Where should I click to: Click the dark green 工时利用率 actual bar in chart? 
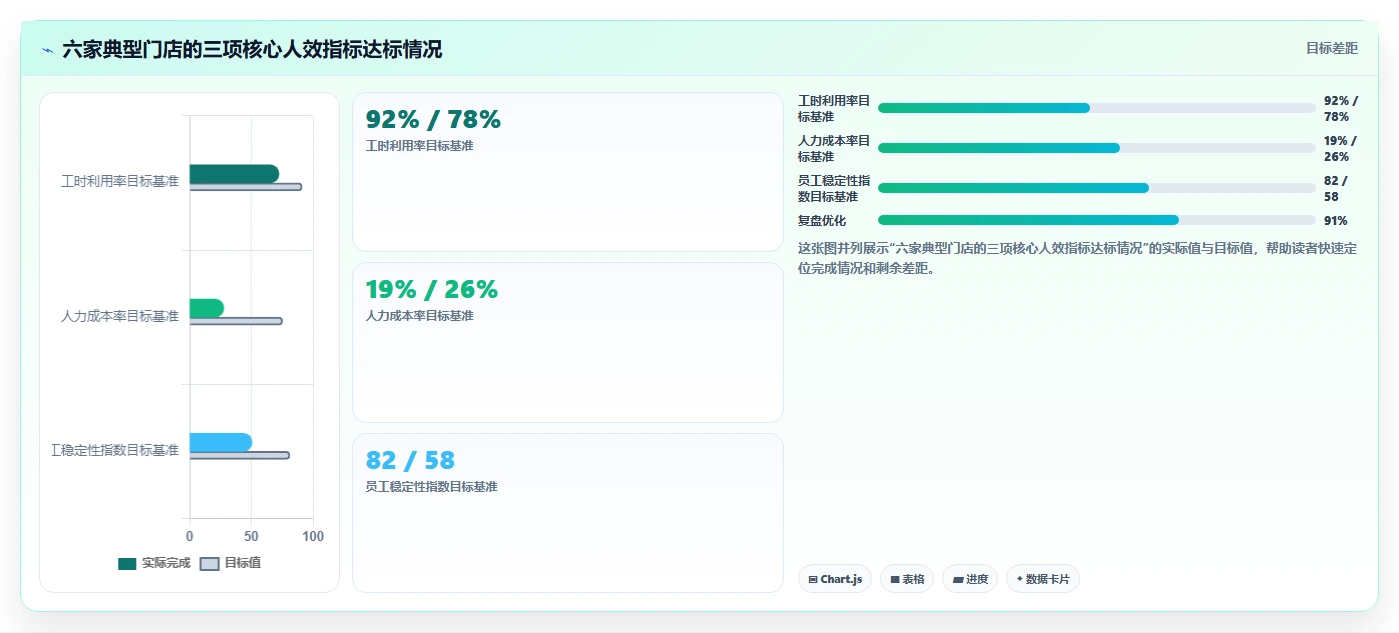coord(234,174)
